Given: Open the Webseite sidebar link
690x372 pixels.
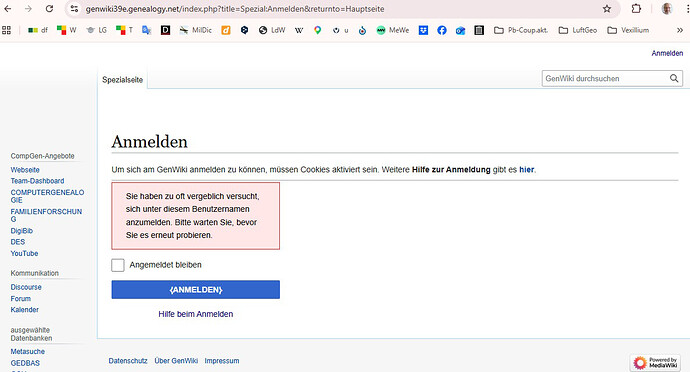Looking at the screenshot, I should click(25, 170).
